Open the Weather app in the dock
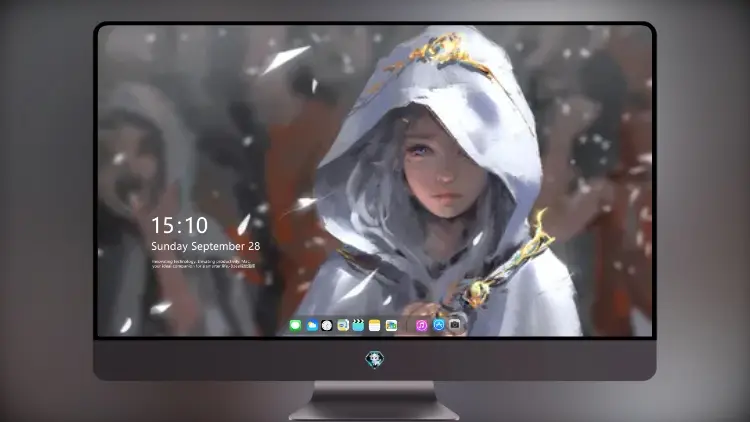750x422 pixels. (312, 325)
